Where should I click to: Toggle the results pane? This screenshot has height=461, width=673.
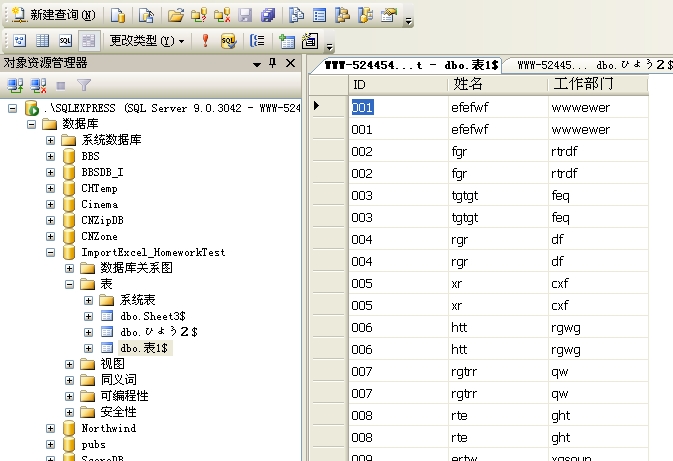tap(89, 41)
